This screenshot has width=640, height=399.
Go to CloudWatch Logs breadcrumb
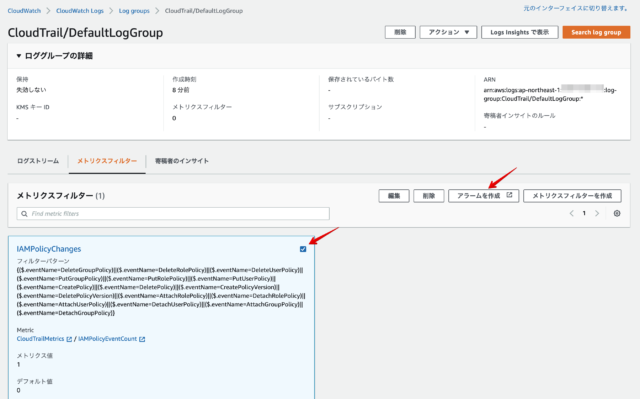click(x=80, y=11)
